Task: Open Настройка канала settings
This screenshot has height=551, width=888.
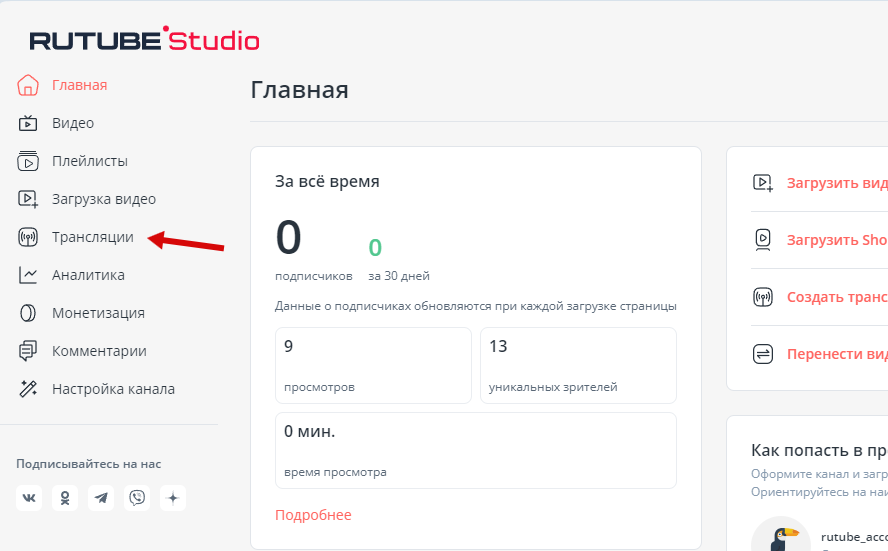Action: (x=113, y=389)
